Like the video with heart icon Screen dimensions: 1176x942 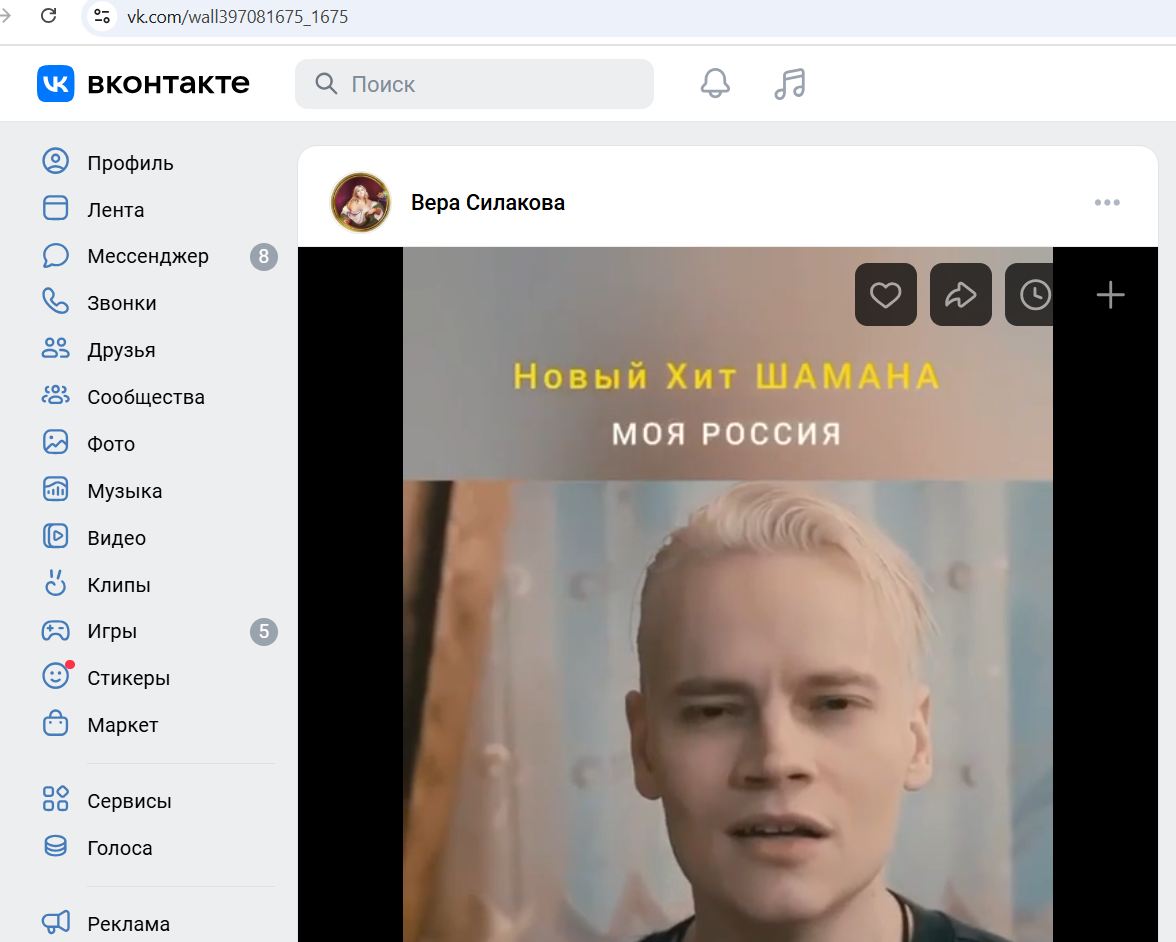click(885, 295)
